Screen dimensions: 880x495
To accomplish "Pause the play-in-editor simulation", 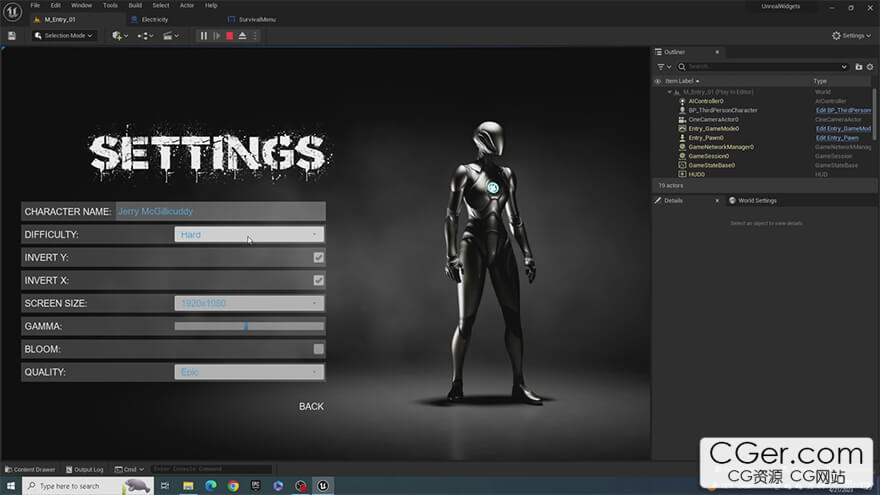I will [204, 36].
